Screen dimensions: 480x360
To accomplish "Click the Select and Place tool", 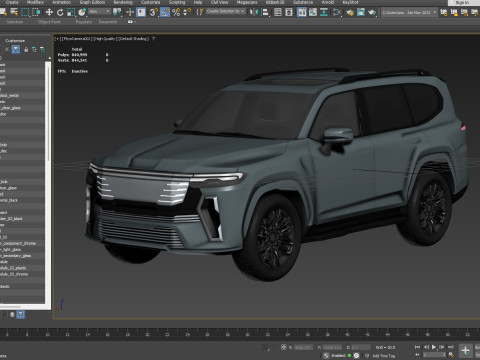I will [82, 13].
